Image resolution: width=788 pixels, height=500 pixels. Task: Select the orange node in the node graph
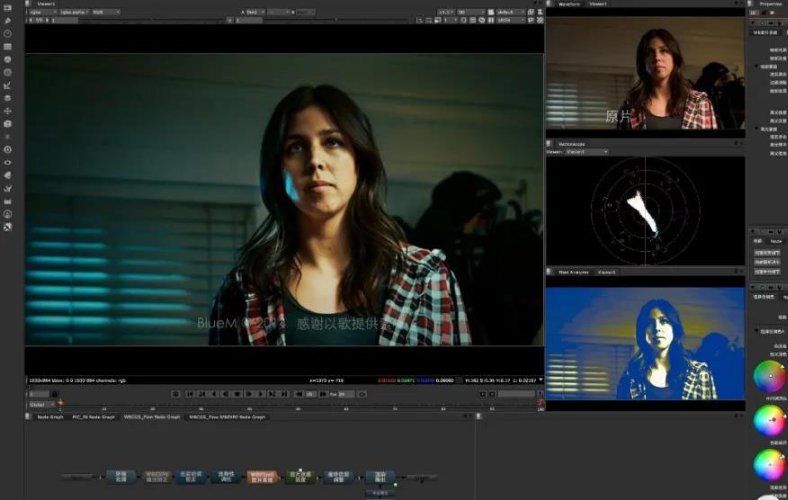coord(261,477)
